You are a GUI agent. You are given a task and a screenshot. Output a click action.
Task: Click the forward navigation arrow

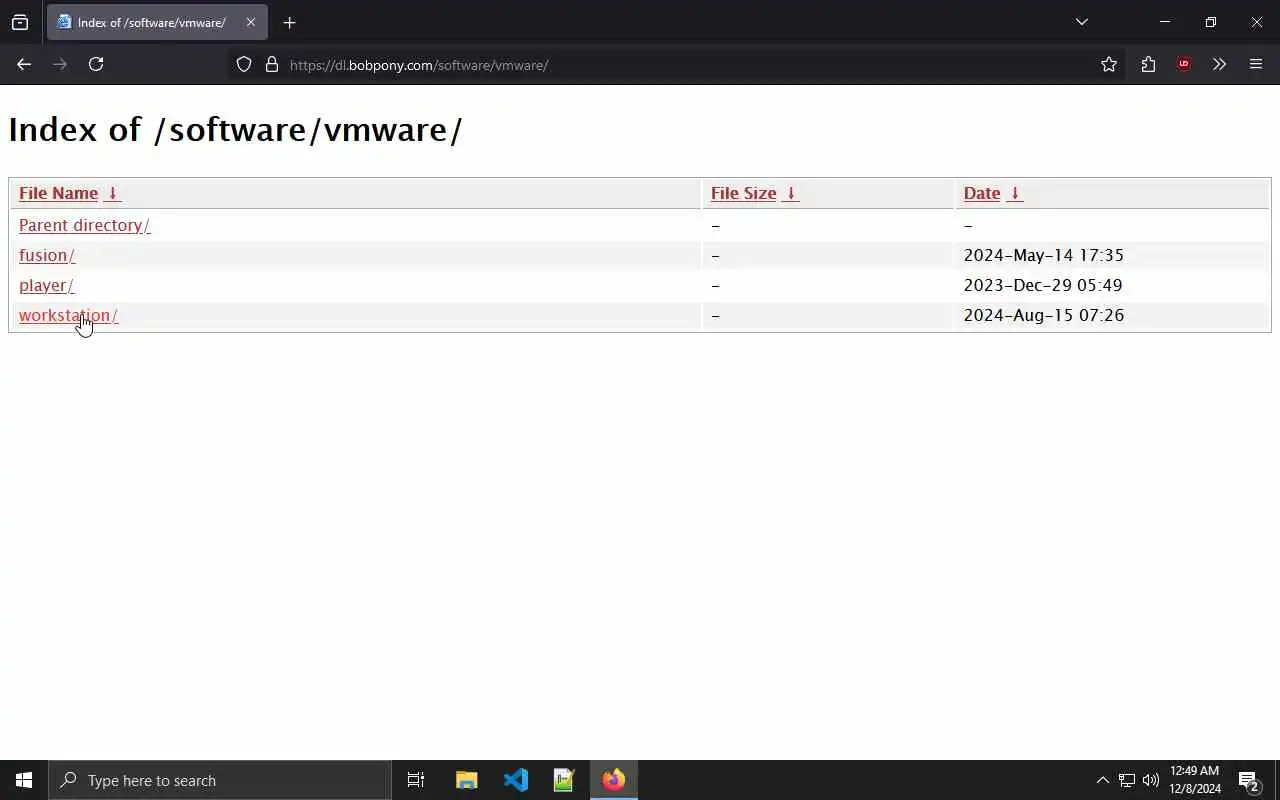click(60, 64)
